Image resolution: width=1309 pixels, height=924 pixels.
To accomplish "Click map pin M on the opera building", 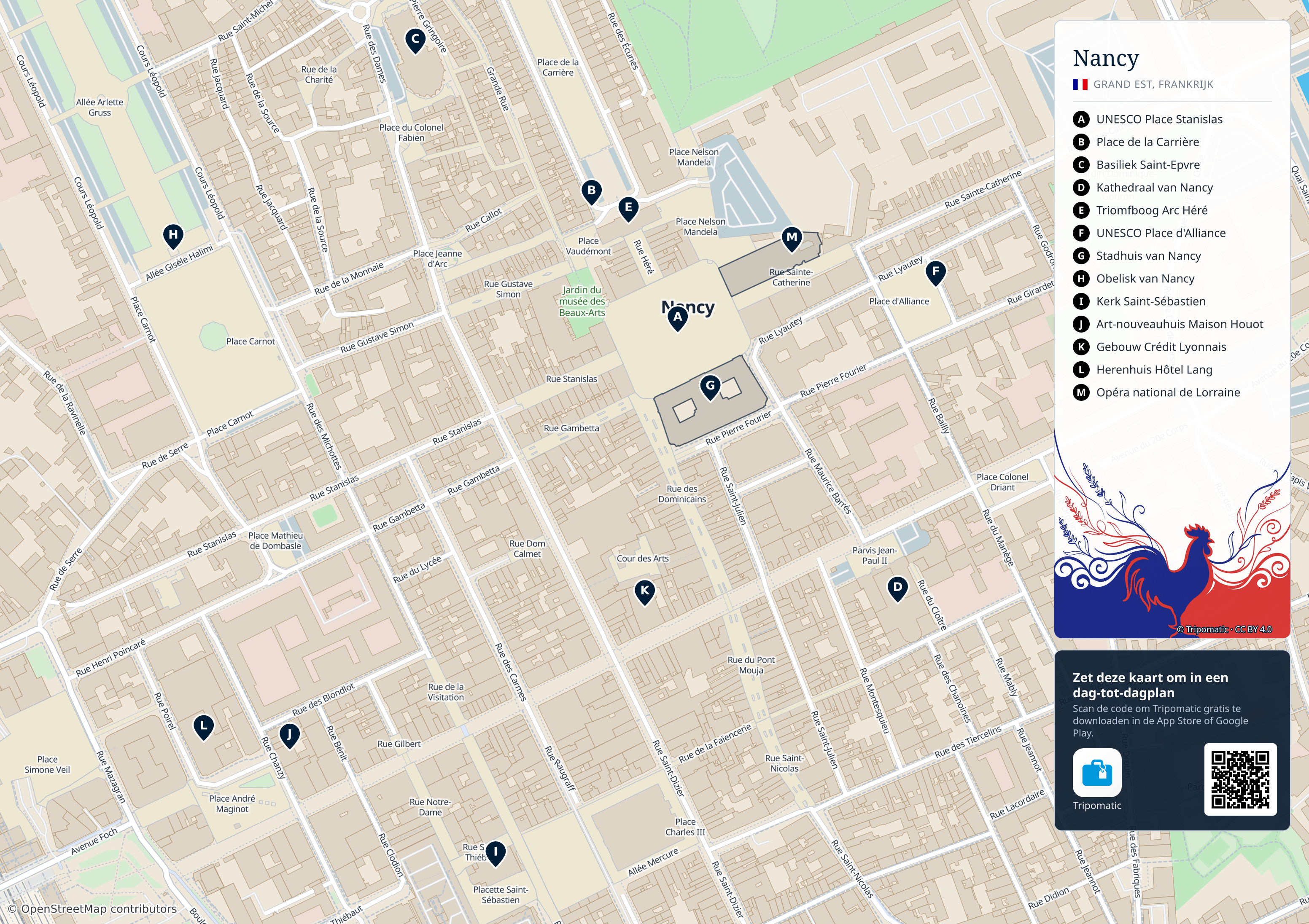I will 792,239.
